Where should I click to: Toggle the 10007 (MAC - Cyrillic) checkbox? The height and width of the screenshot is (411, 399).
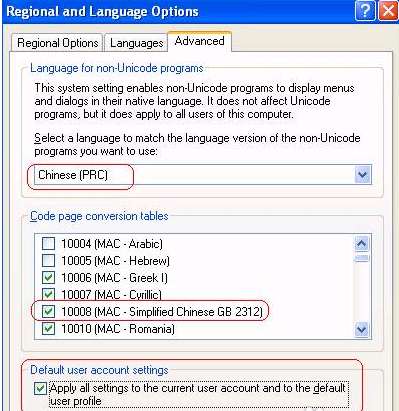[49, 294]
